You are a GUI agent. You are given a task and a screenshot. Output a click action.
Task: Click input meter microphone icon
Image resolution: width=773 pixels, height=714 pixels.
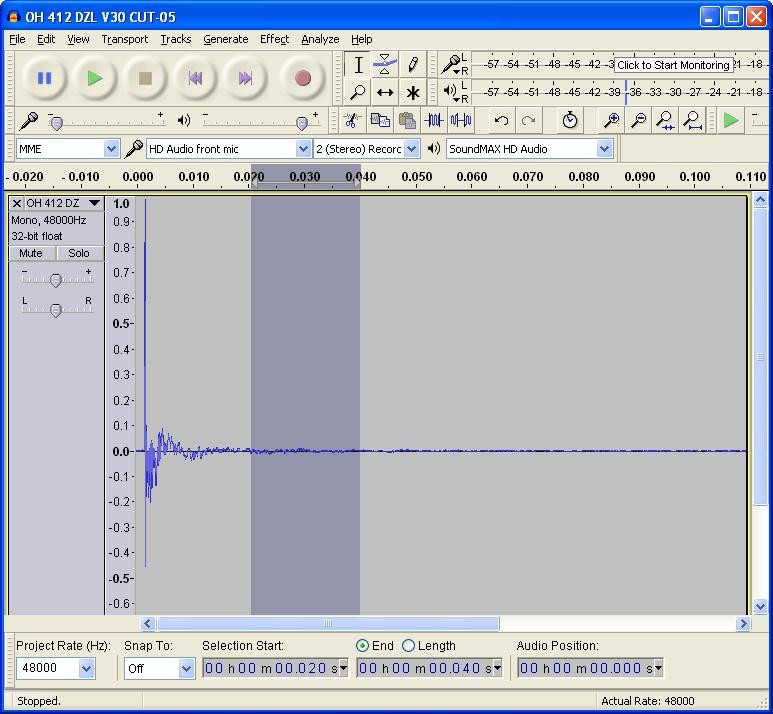click(x=450, y=64)
